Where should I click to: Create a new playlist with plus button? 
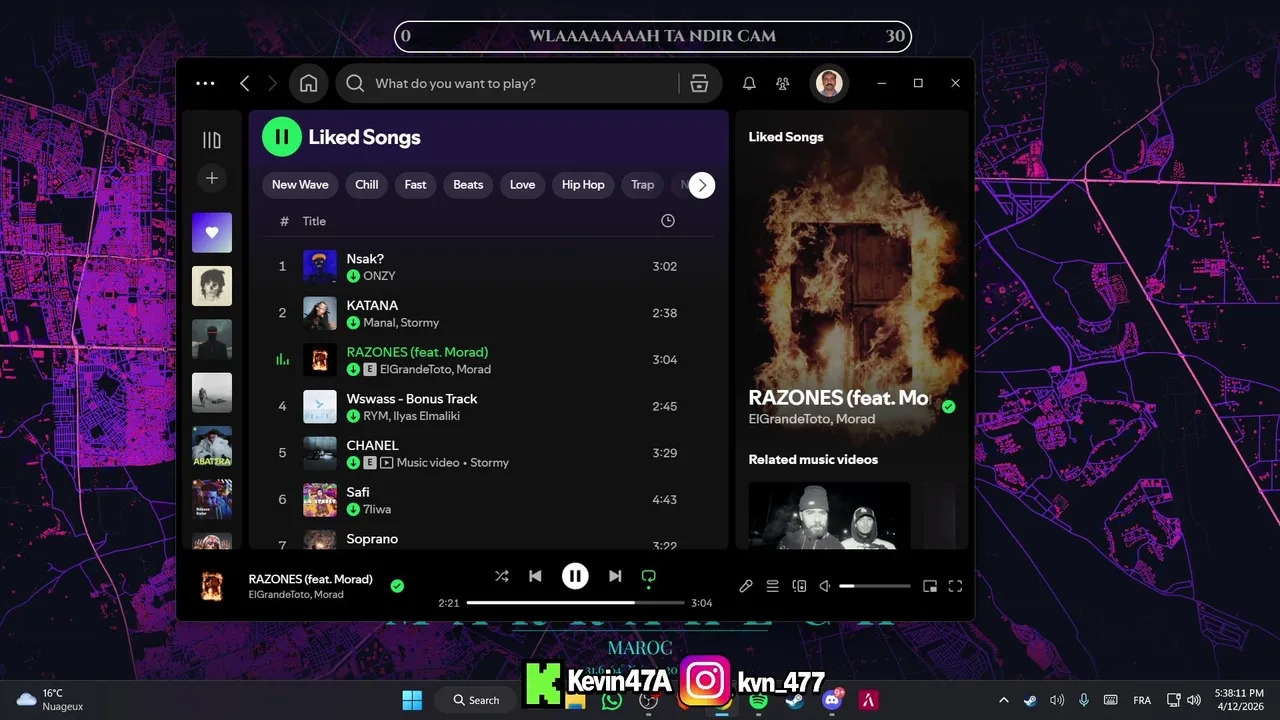(x=212, y=178)
